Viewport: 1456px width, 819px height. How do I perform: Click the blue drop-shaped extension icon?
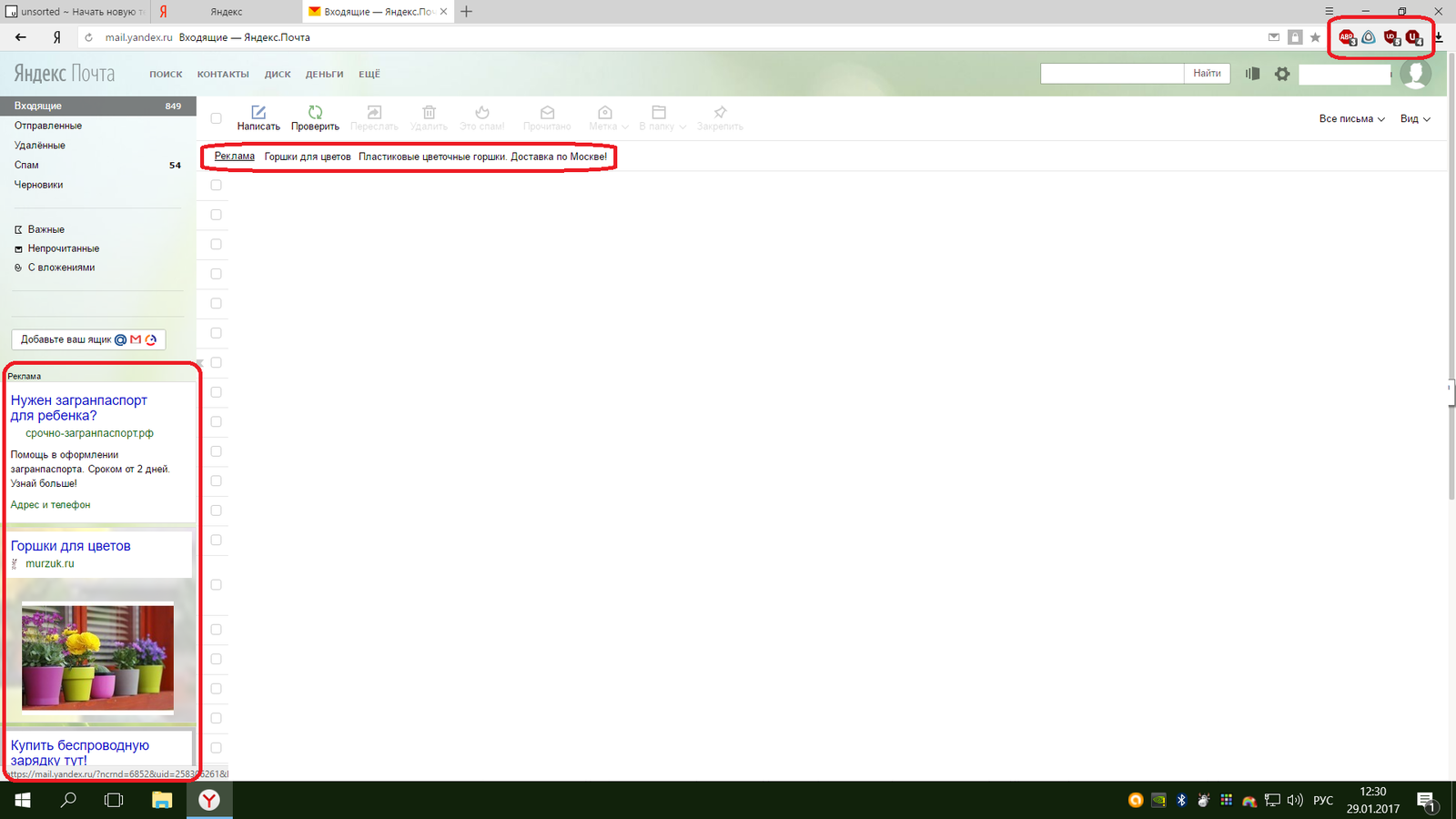coord(1369,37)
